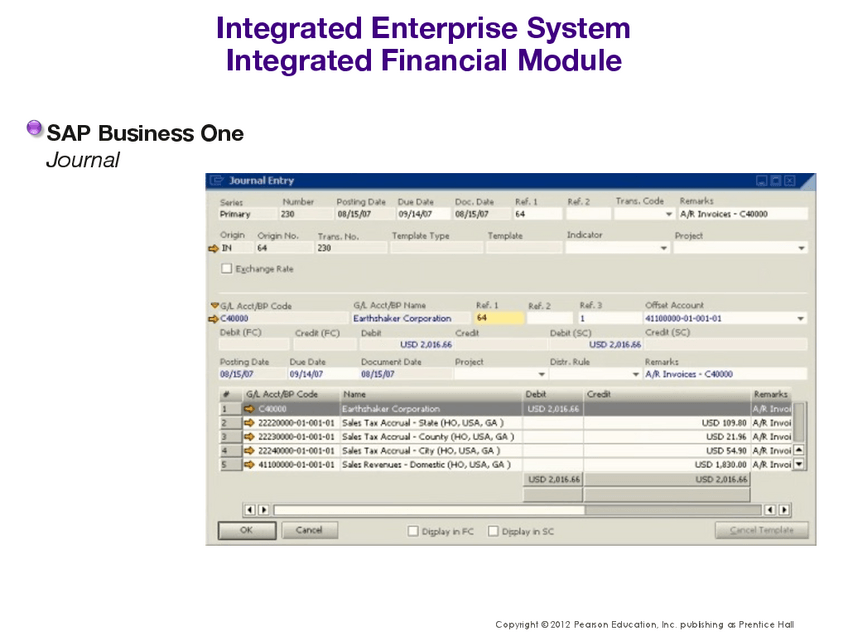Click the right scroll arrow at table bottom-right
This screenshot has width=848, height=636.
coord(784,509)
